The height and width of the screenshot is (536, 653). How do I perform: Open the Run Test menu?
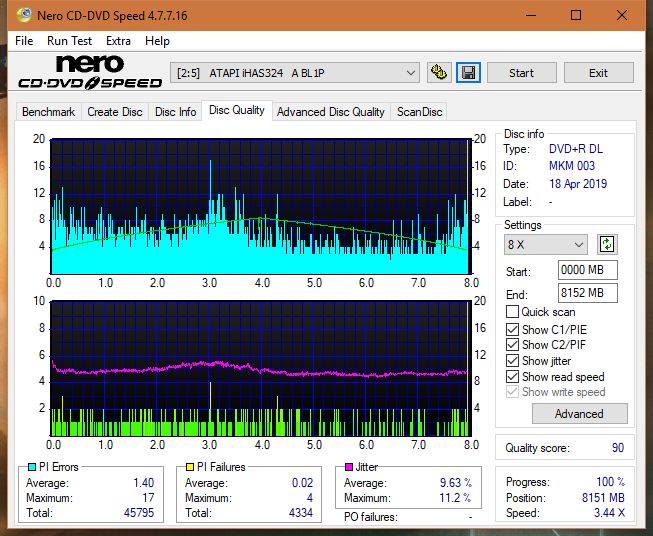69,41
